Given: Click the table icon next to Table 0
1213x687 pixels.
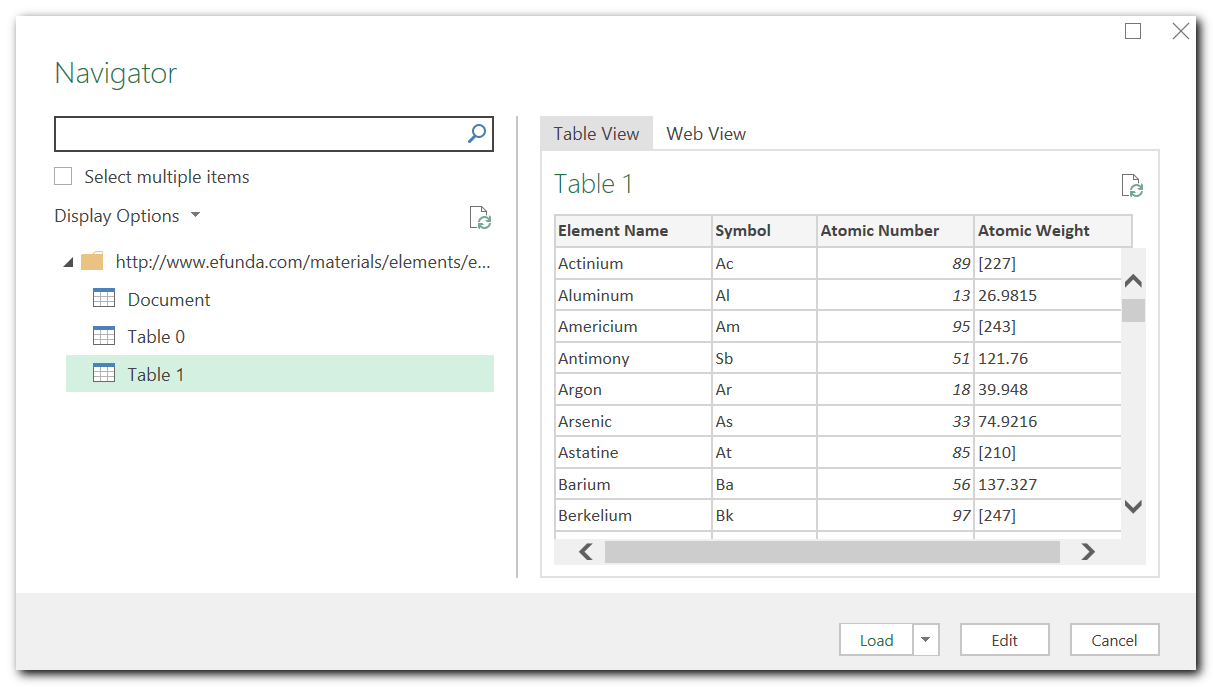Looking at the screenshot, I should [104, 336].
